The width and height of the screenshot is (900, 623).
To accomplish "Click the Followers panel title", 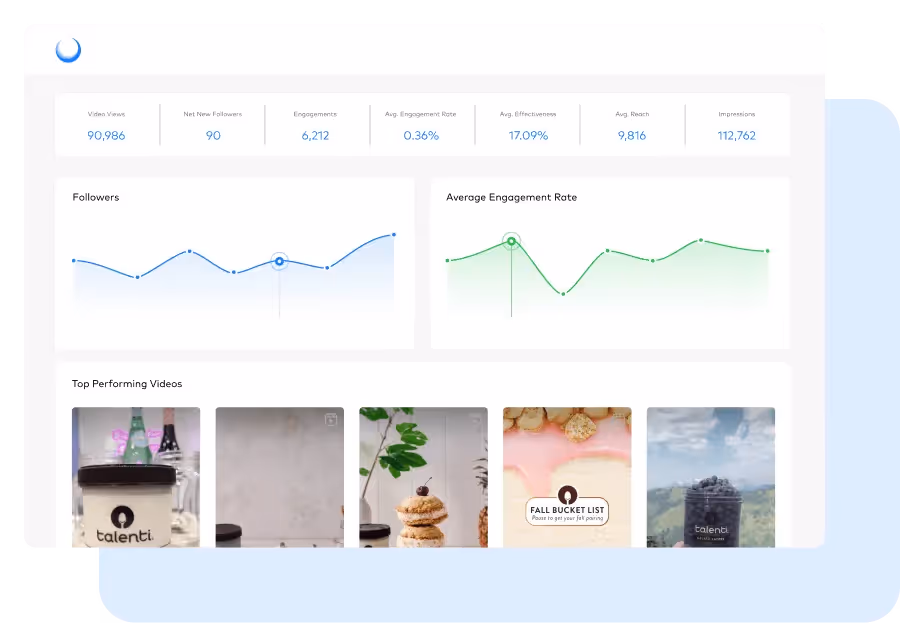I will (x=96, y=197).
